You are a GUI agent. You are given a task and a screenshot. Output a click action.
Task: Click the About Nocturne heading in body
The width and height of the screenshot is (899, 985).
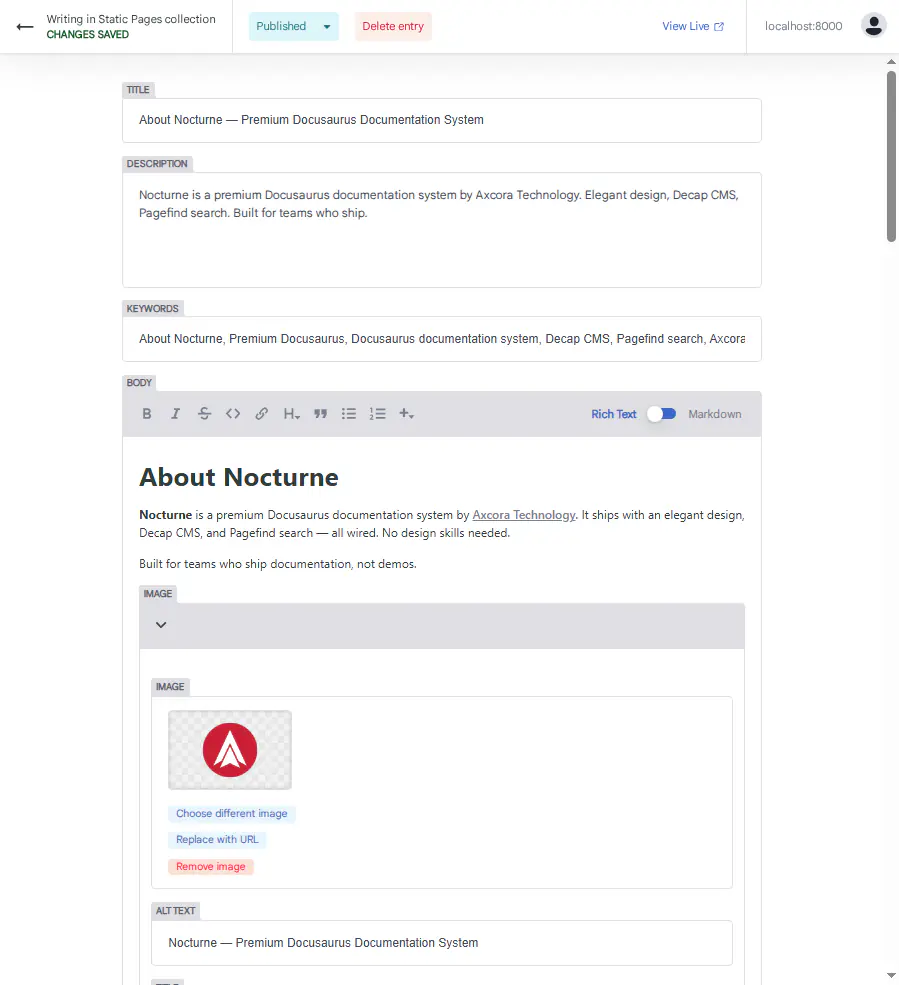tap(239, 477)
